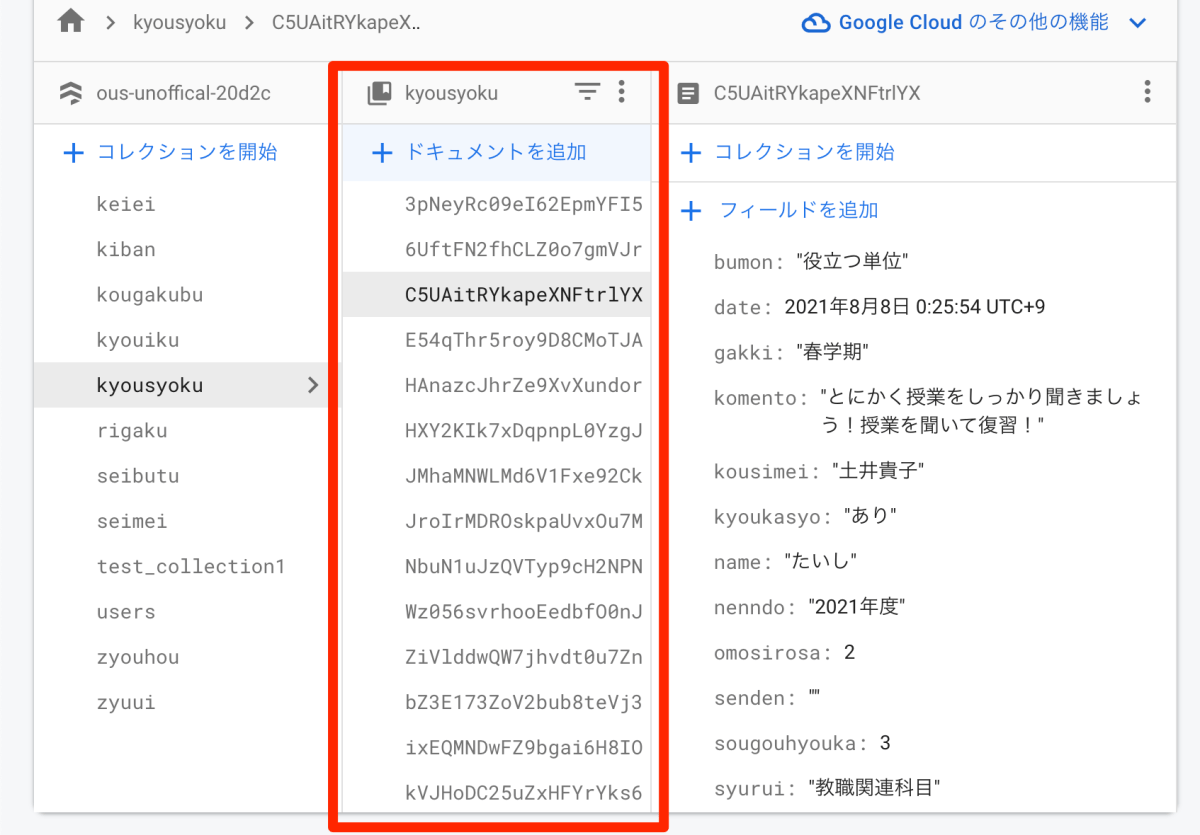Click the gakki field value 春学期
The image size is (1200, 835).
point(833,352)
